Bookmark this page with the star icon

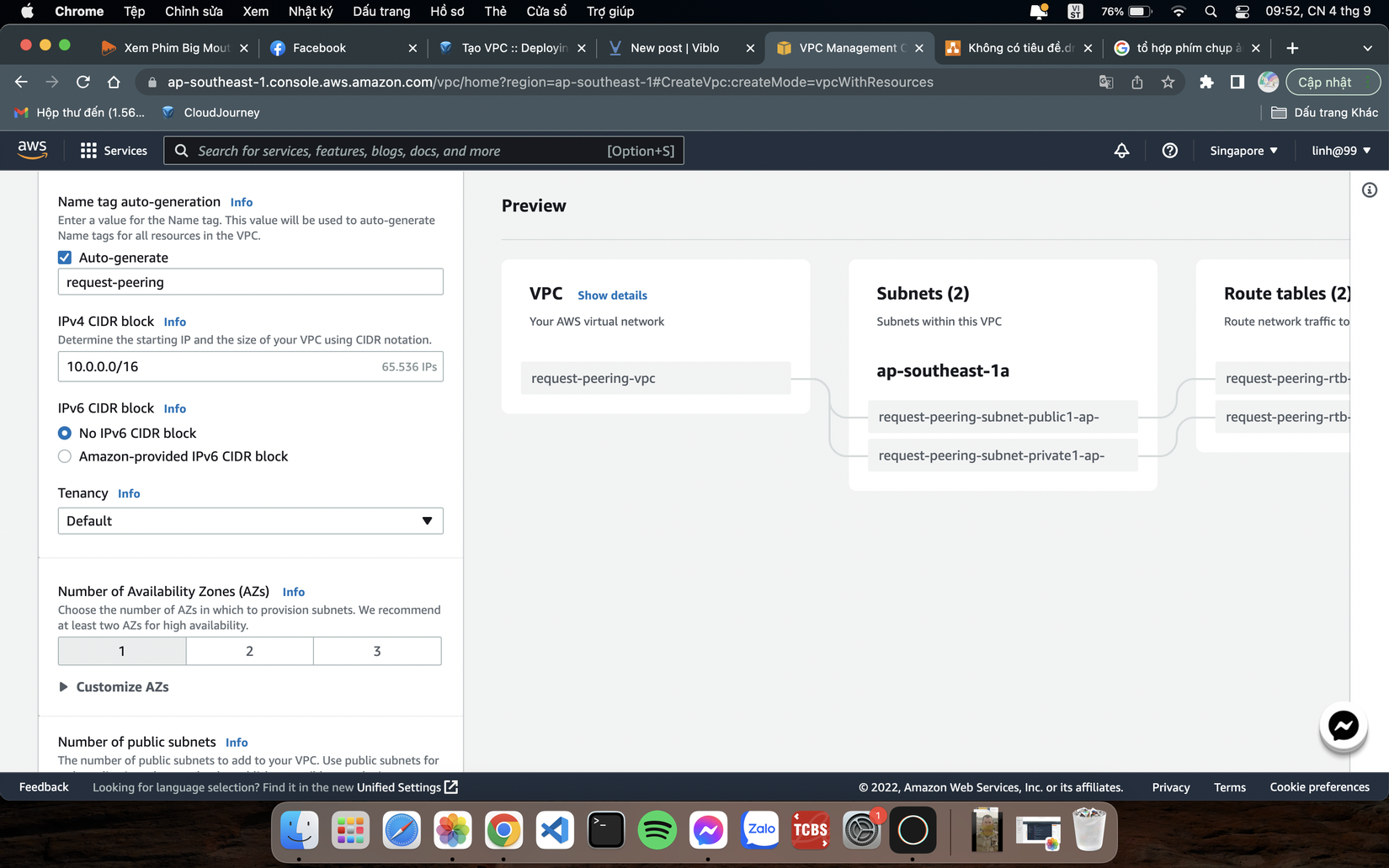coord(1168,82)
